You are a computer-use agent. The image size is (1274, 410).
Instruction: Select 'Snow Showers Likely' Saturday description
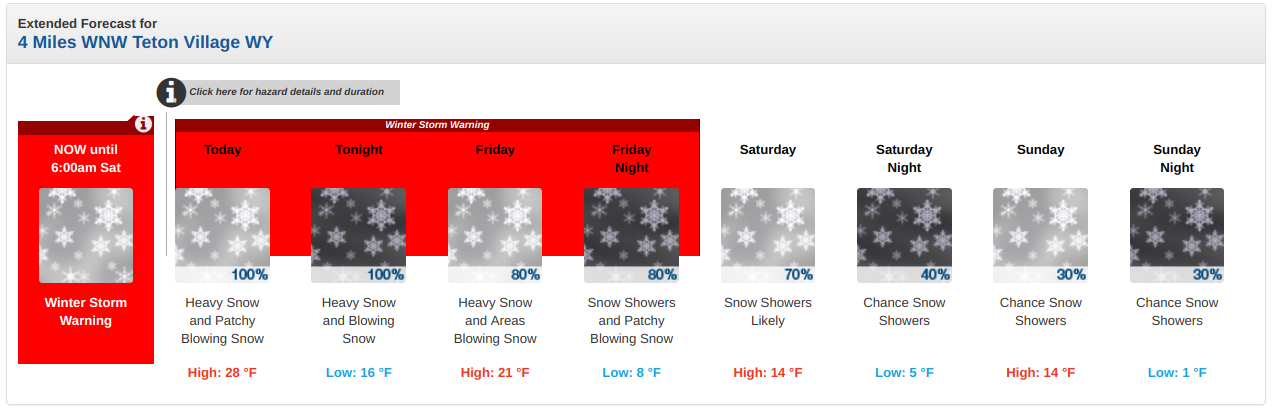pos(768,312)
